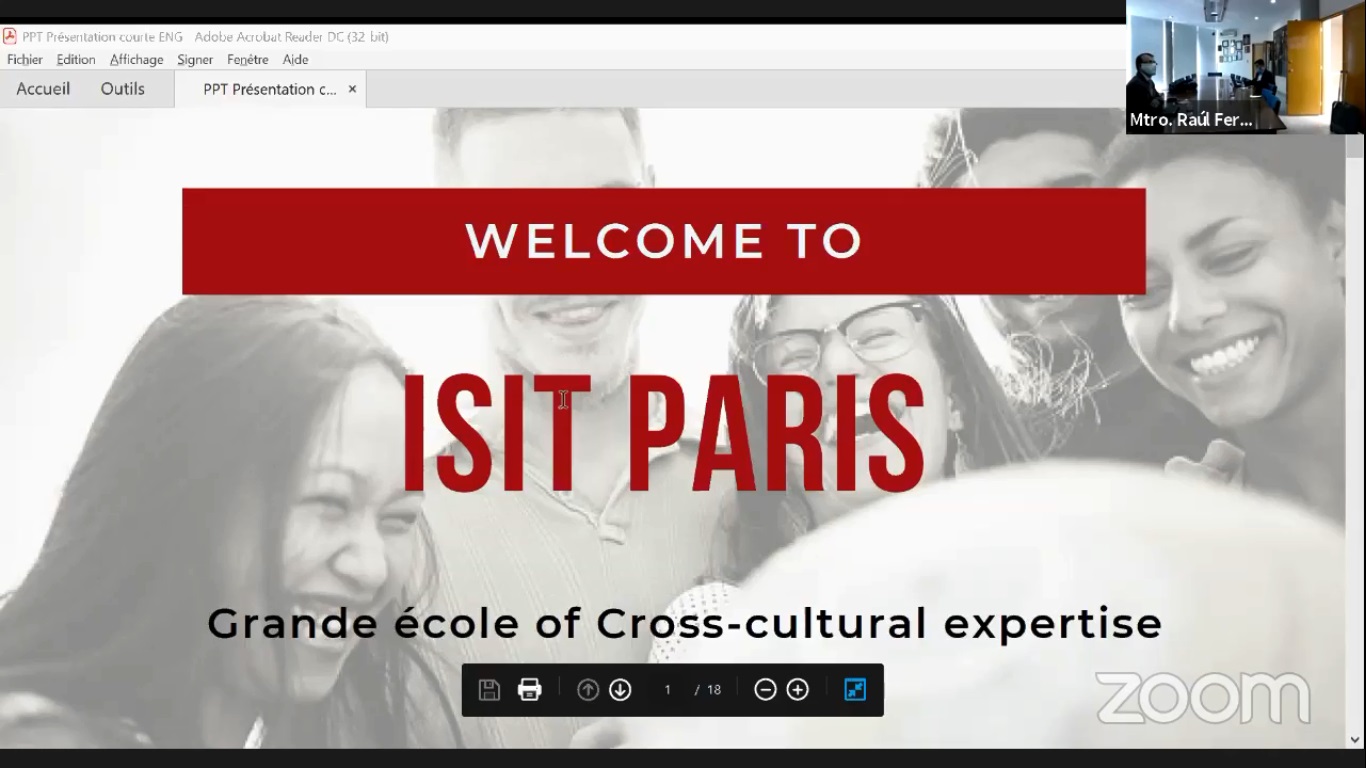Switch to the Accueil tab
The width and height of the screenshot is (1366, 768).
pos(43,89)
